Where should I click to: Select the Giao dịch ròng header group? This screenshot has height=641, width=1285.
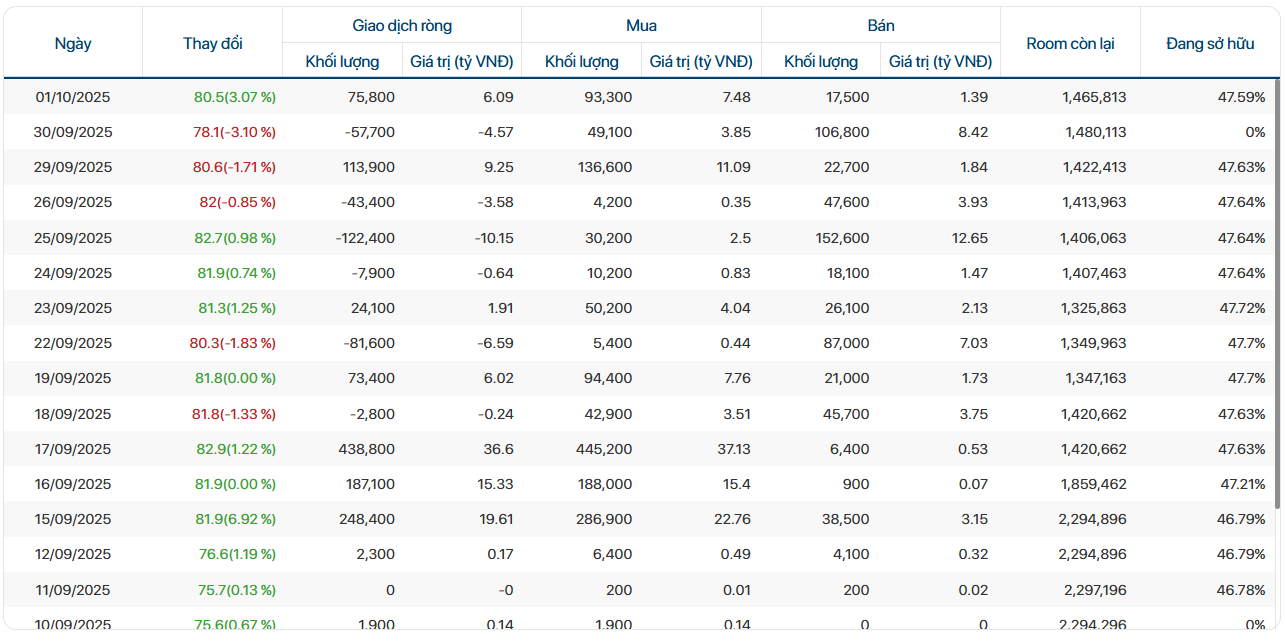click(x=402, y=26)
